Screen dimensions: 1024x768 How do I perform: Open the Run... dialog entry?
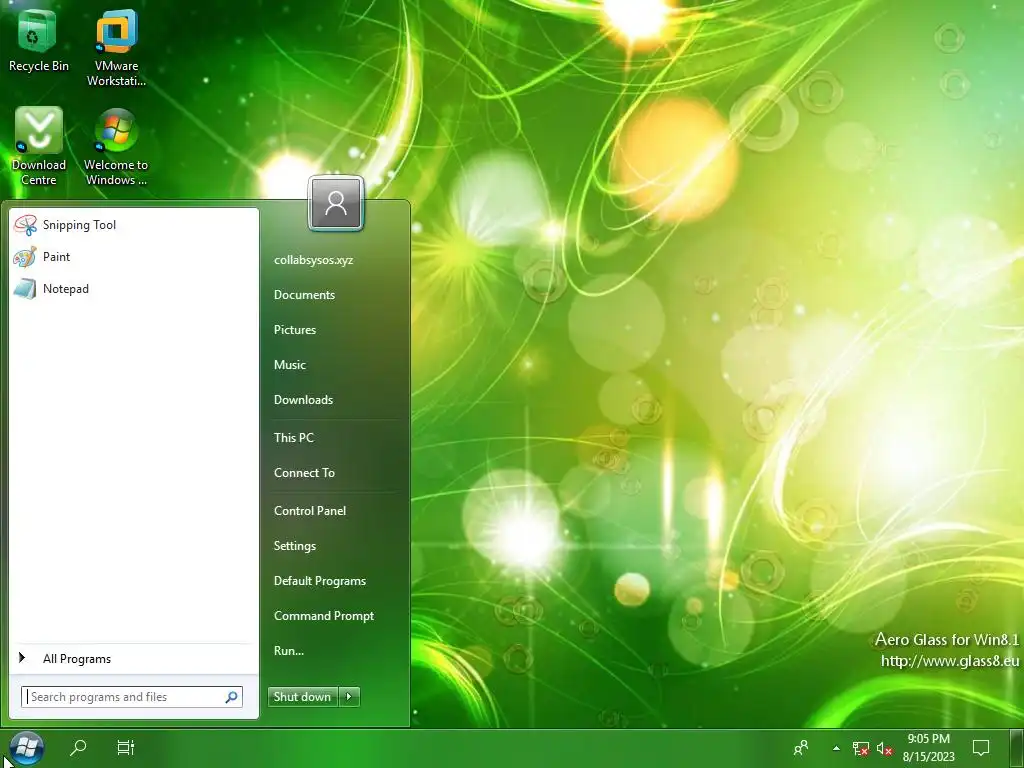(x=289, y=651)
